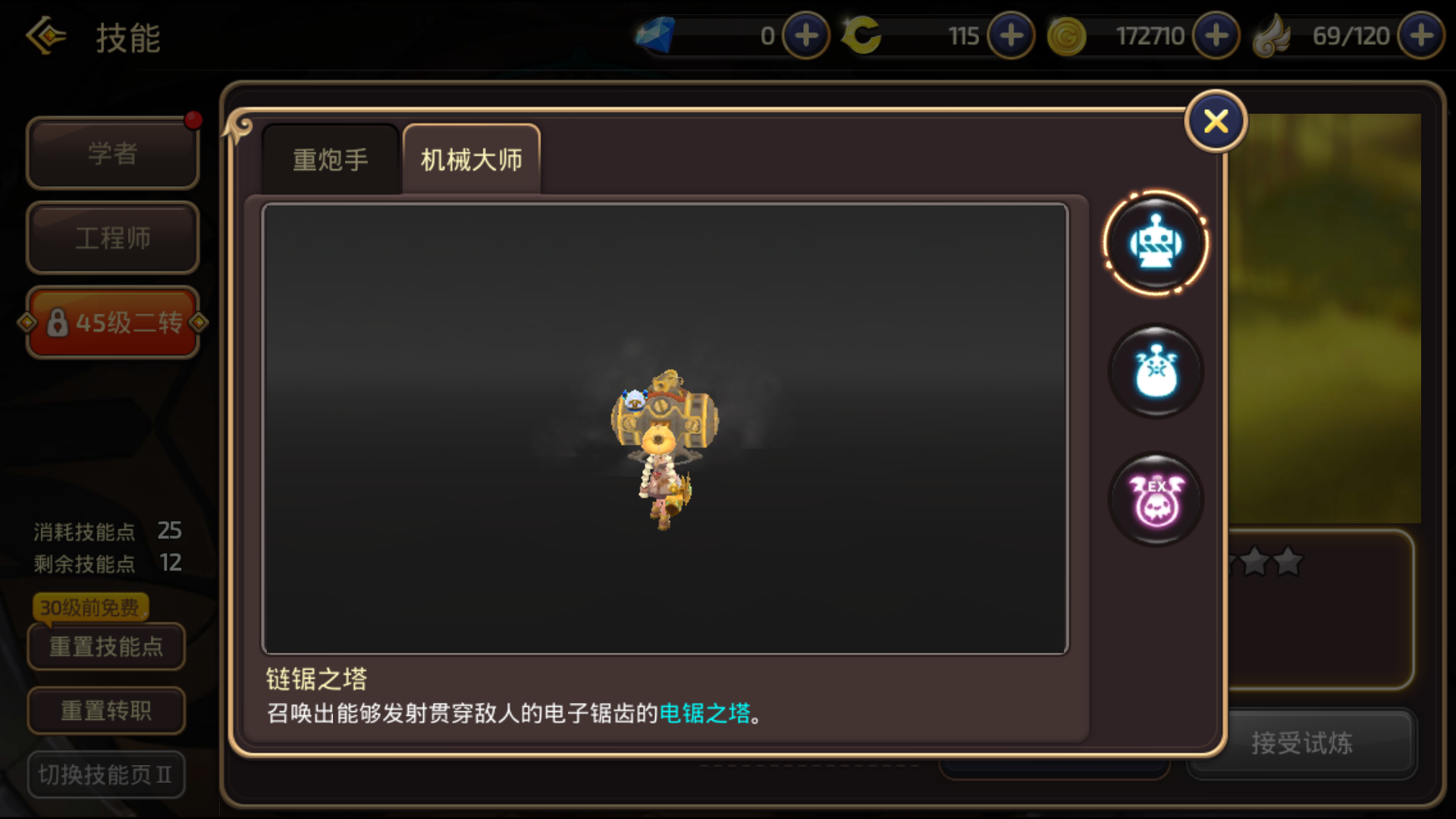The image size is (1456, 819).
Task: Add gold coins next to 172710
Action: coord(1216,36)
